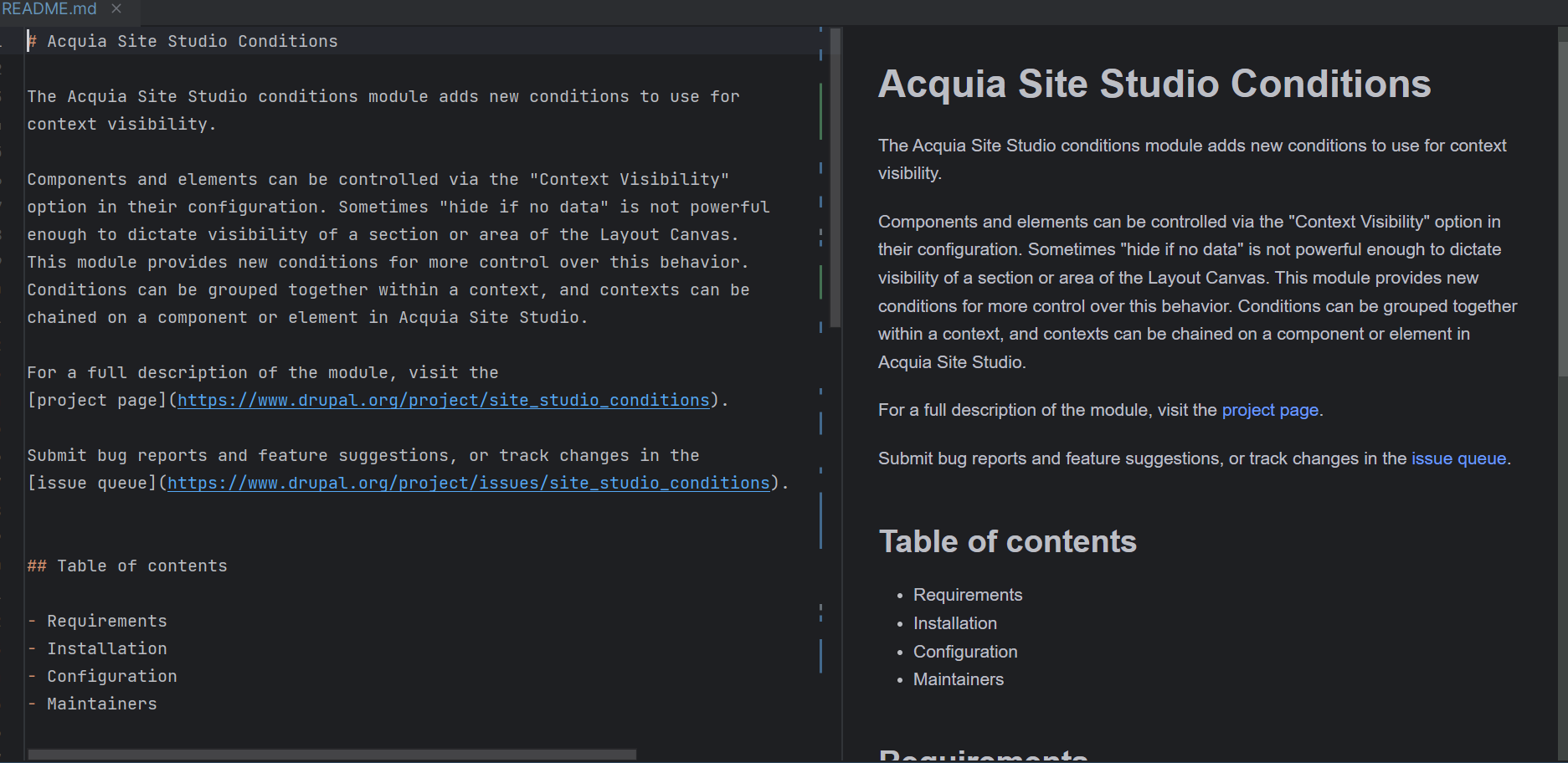The image size is (1568, 763).
Task: Click the 'Configuration' list item in the editor
Action: click(112, 676)
